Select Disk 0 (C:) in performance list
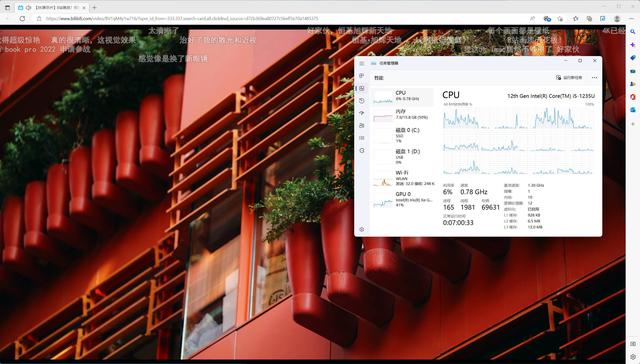This screenshot has width=640, height=364. point(402,135)
